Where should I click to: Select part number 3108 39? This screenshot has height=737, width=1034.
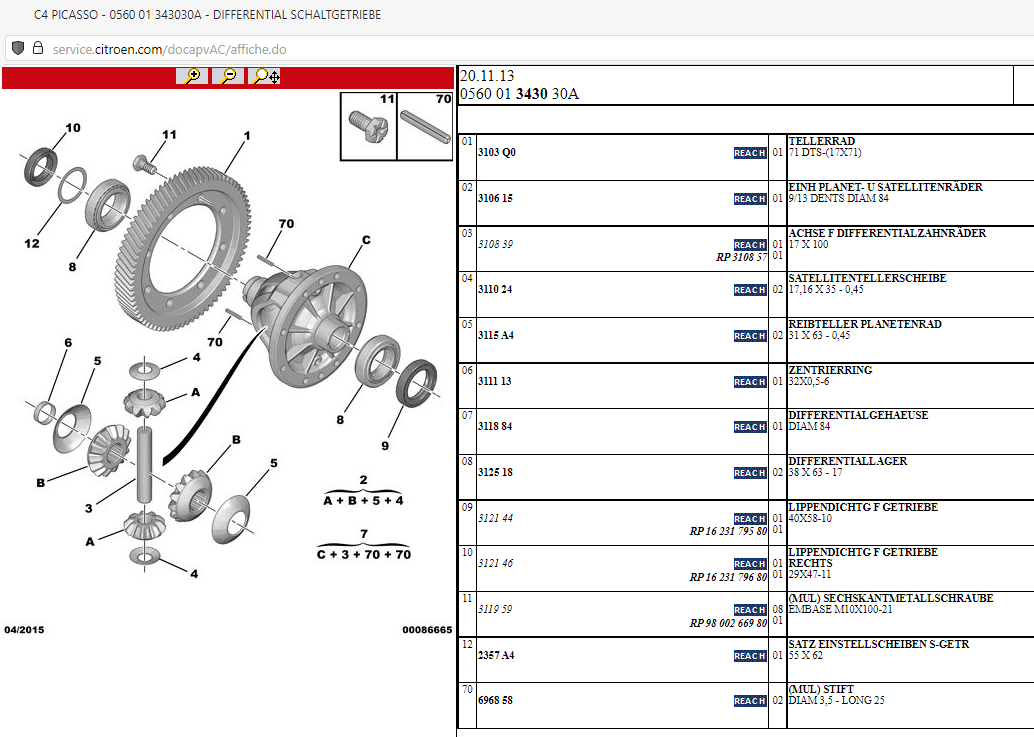(x=495, y=245)
